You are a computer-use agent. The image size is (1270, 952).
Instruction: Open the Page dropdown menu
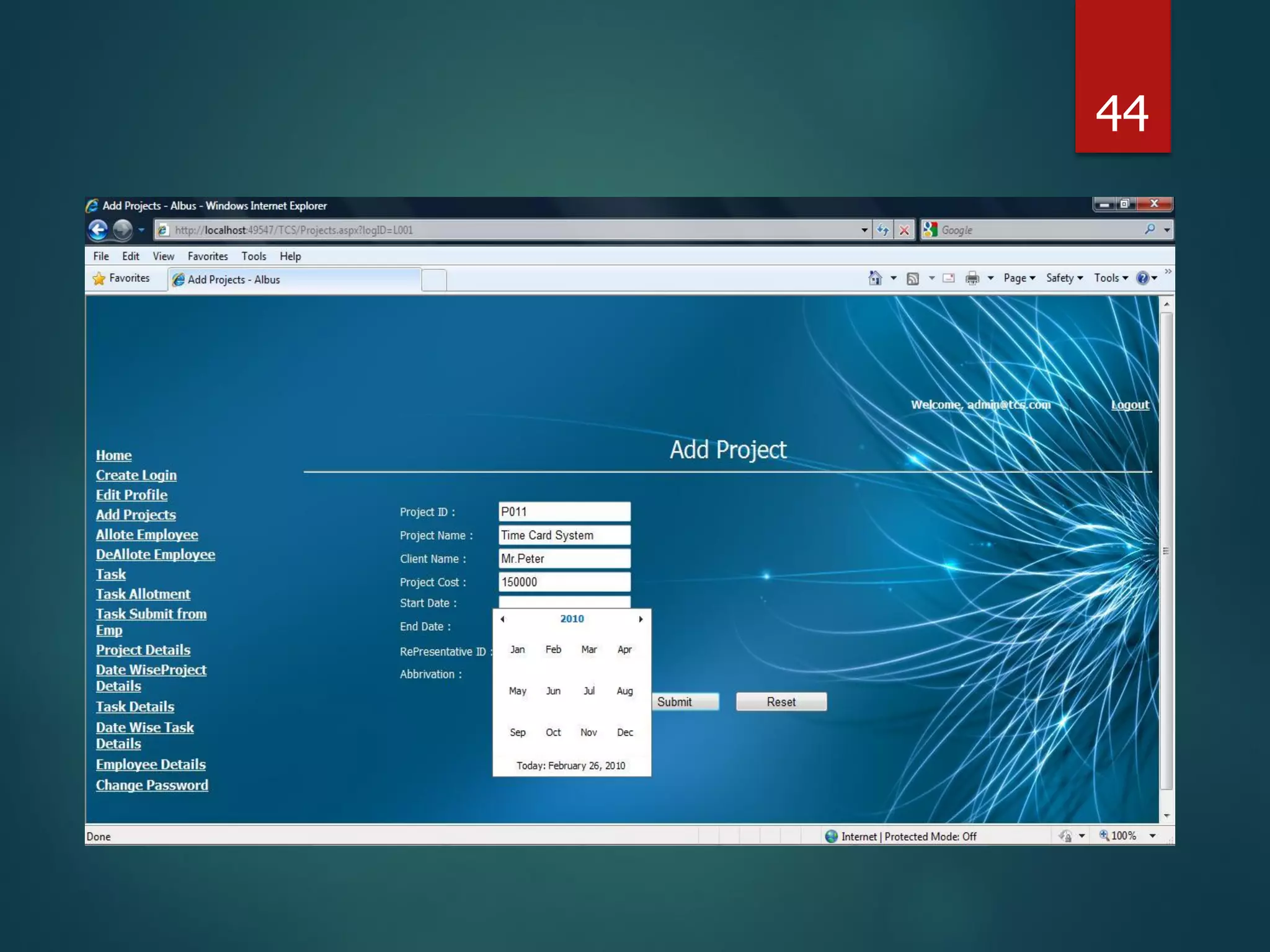[x=1019, y=278]
